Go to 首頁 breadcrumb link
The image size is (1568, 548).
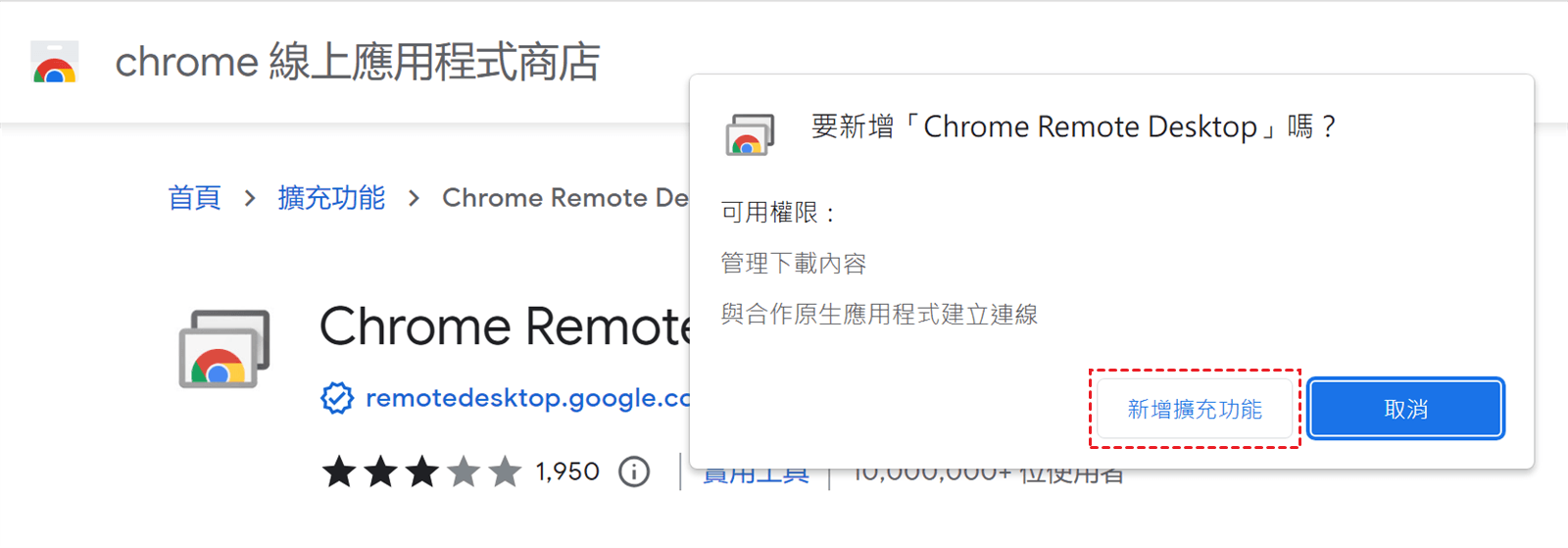(195, 198)
